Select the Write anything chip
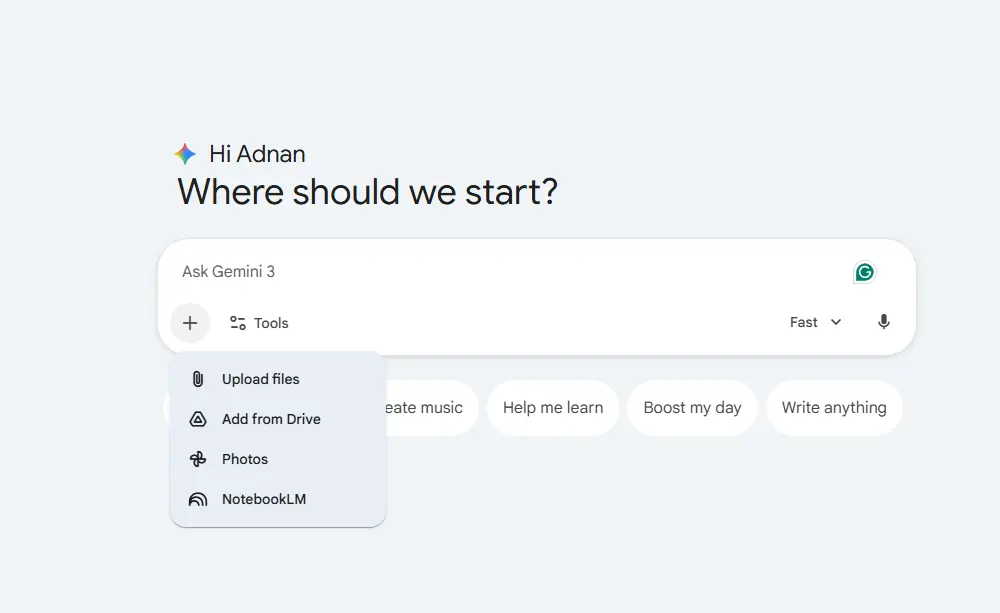Viewport: 1000px width, 613px height. click(834, 407)
